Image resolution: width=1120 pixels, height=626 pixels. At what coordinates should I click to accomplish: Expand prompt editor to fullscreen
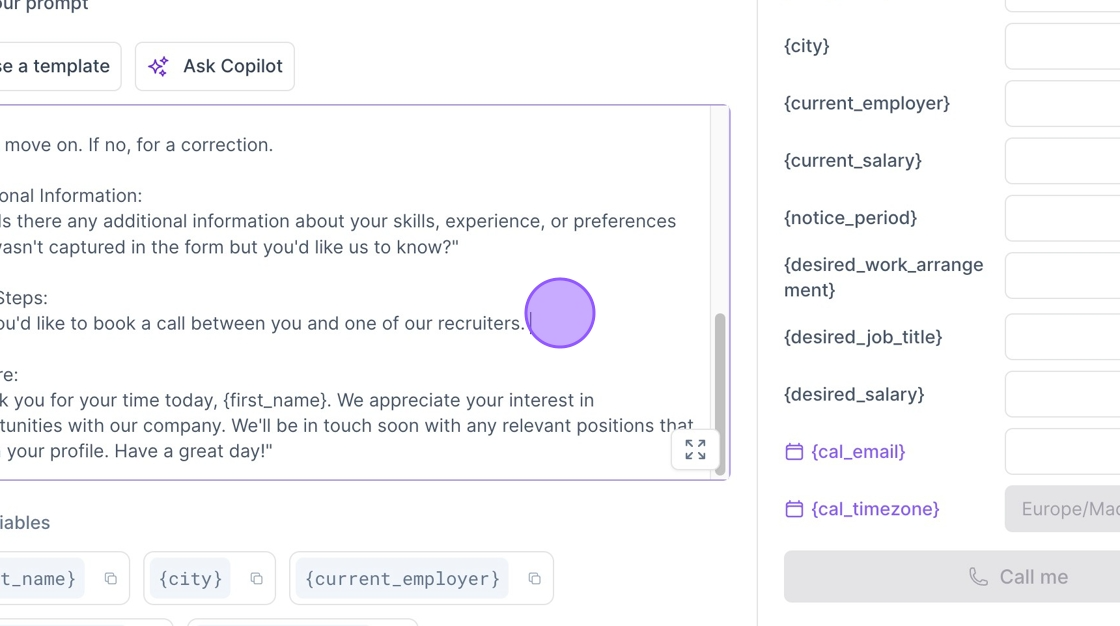[695, 450]
